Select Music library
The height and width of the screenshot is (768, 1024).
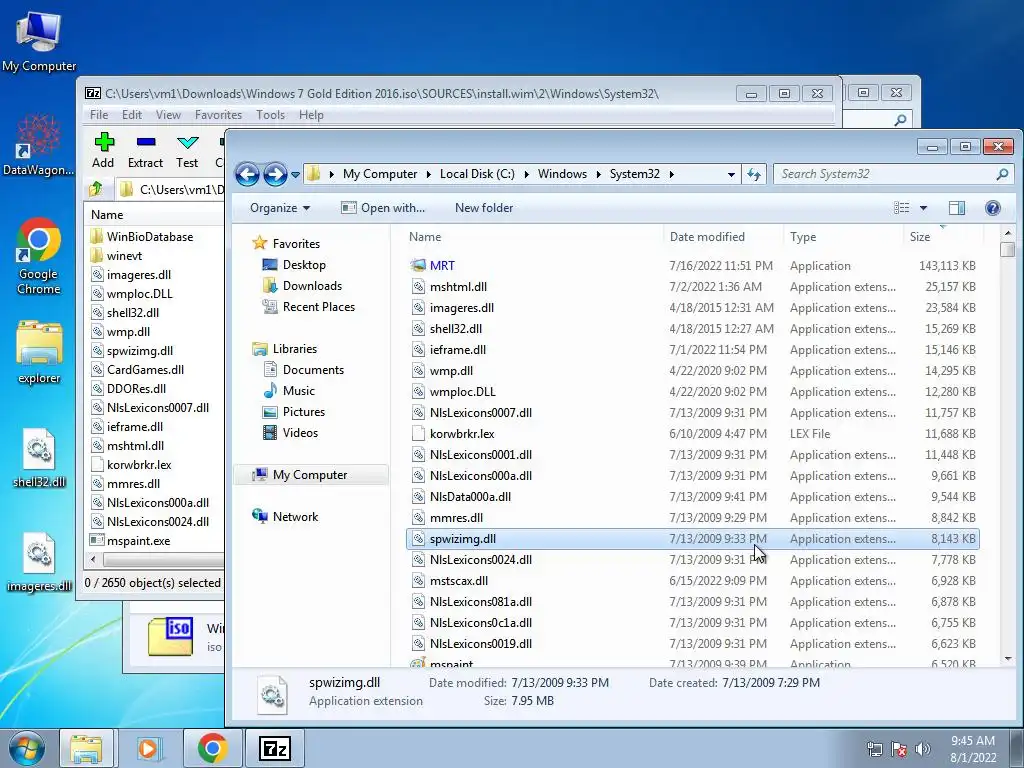[x=298, y=391]
